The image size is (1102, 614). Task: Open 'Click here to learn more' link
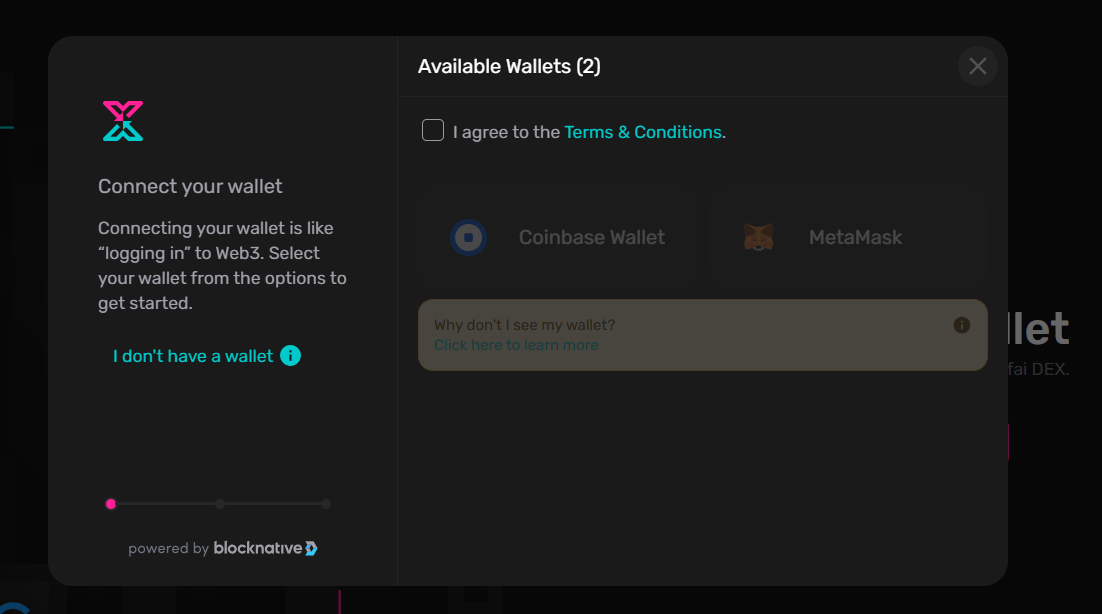[x=516, y=345]
